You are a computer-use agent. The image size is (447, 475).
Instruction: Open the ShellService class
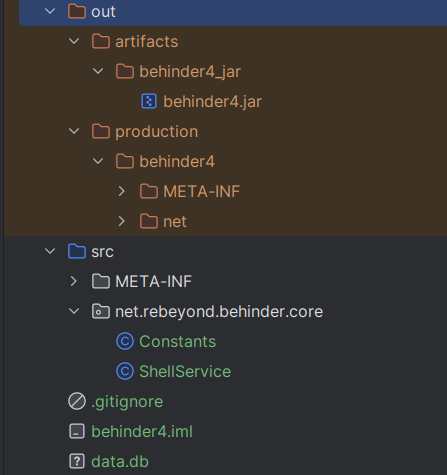click(185, 371)
